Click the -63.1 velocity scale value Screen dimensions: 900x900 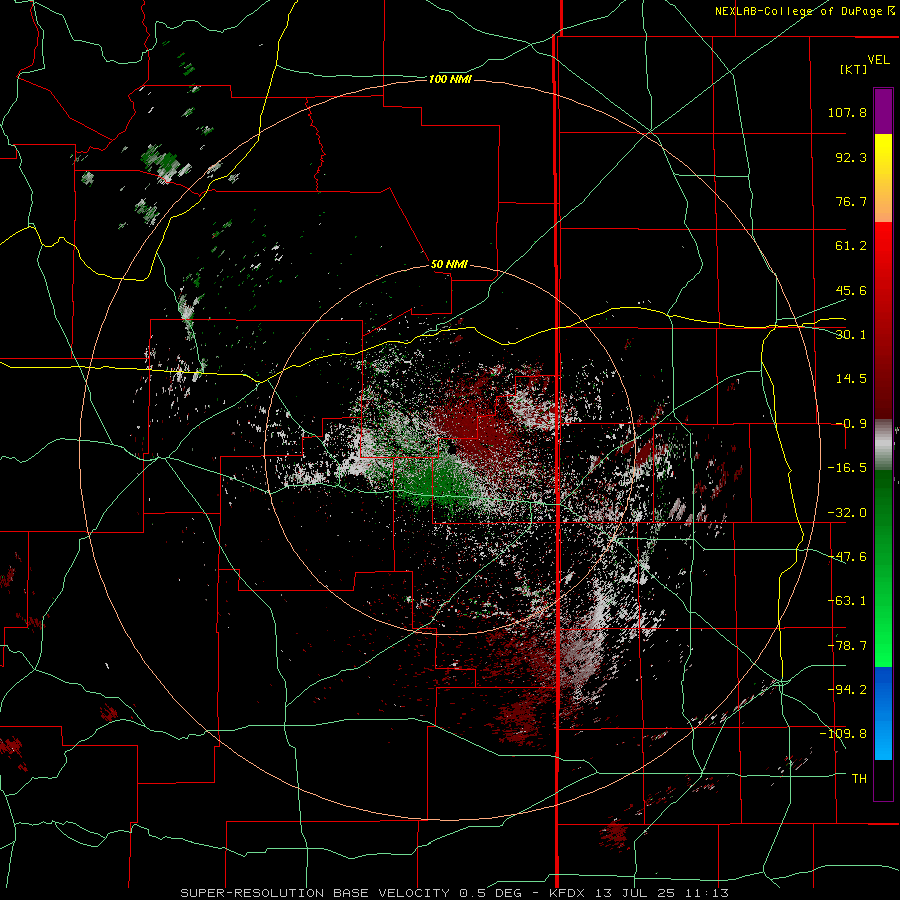point(847,601)
